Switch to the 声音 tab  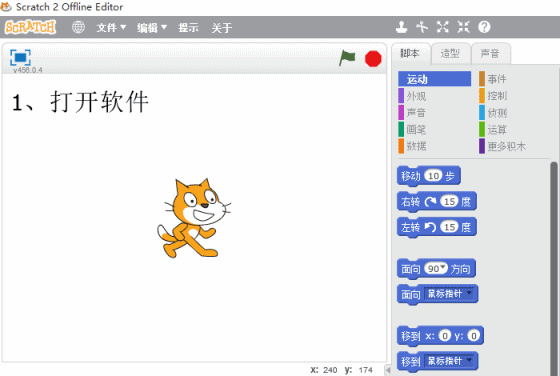[490, 54]
